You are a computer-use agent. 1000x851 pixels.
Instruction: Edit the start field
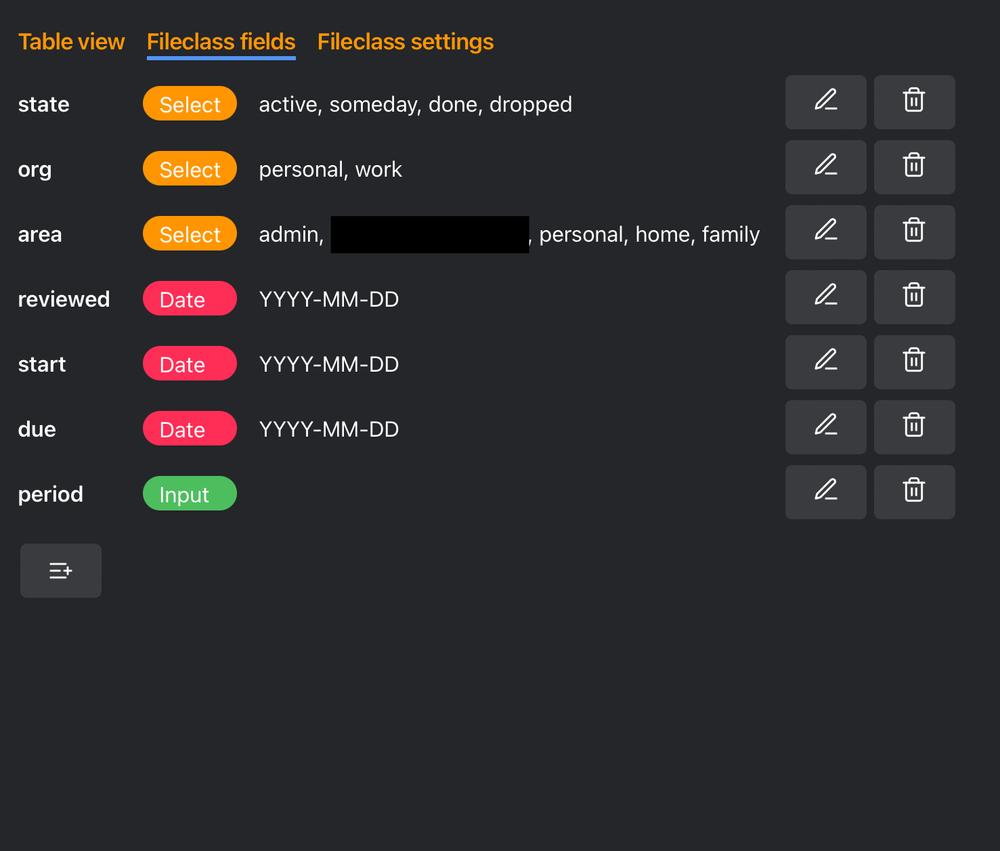[825, 362]
